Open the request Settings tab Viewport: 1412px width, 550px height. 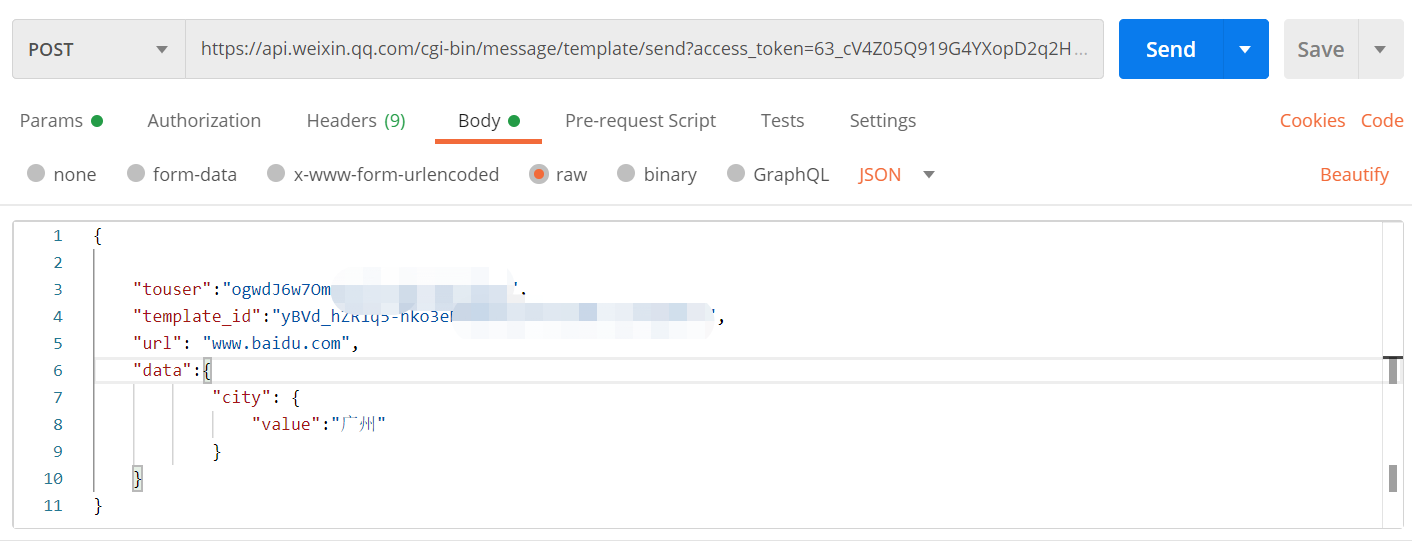pyautogui.click(x=883, y=121)
